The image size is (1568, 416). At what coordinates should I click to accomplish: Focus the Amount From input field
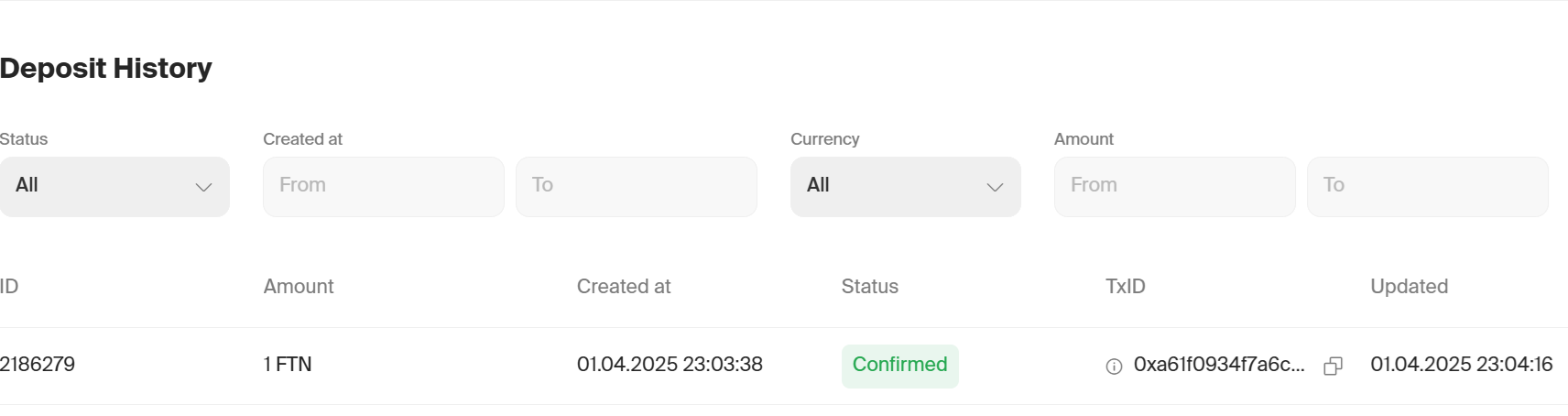(1175, 187)
